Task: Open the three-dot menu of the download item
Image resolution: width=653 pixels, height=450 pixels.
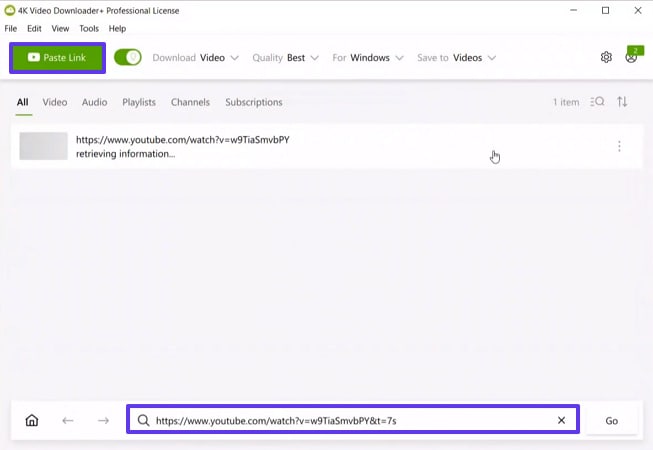Action: point(619,146)
